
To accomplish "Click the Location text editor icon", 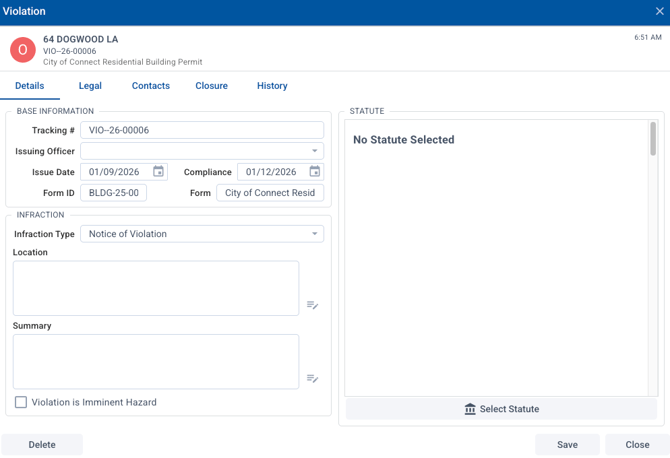I will pos(312,305).
